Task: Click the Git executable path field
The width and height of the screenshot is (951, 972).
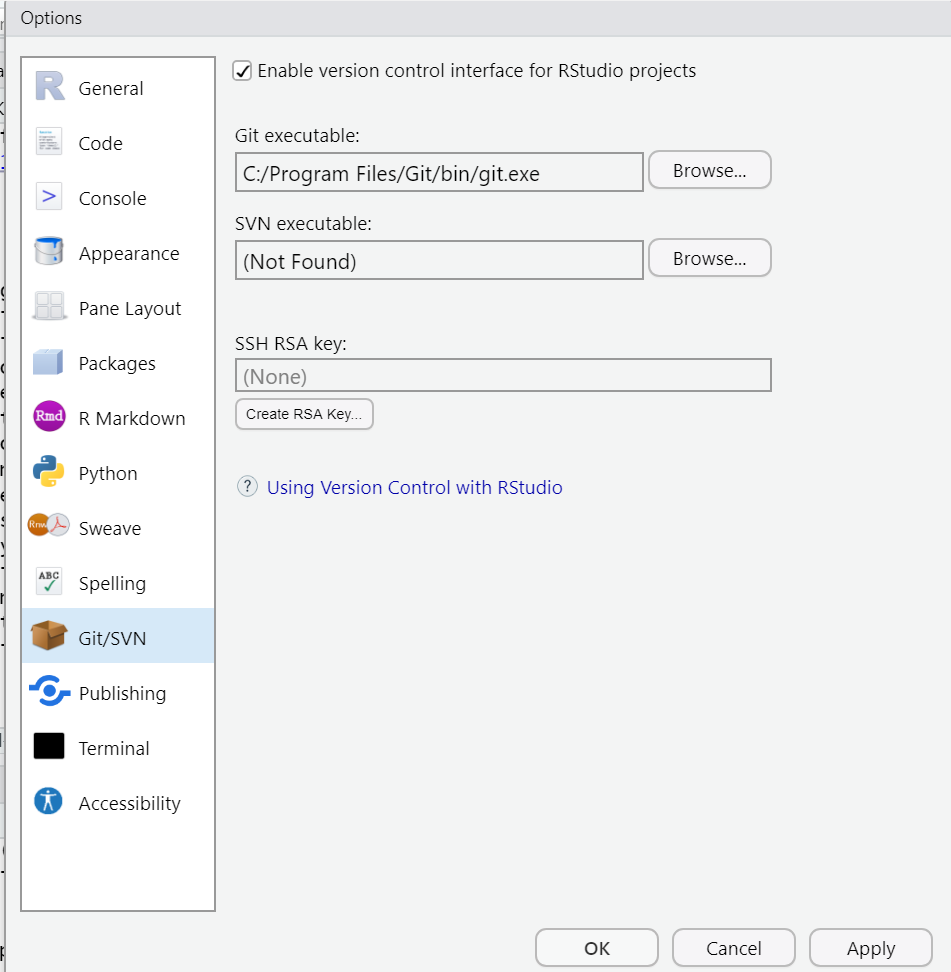Action: (x=439, y=172)
